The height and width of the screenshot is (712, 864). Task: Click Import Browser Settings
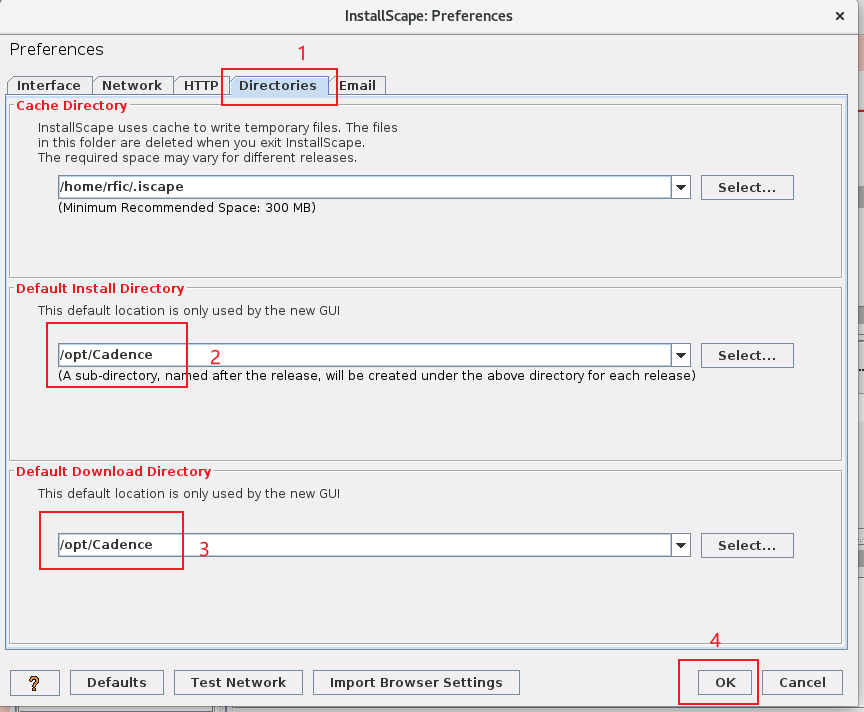(416, 683)
